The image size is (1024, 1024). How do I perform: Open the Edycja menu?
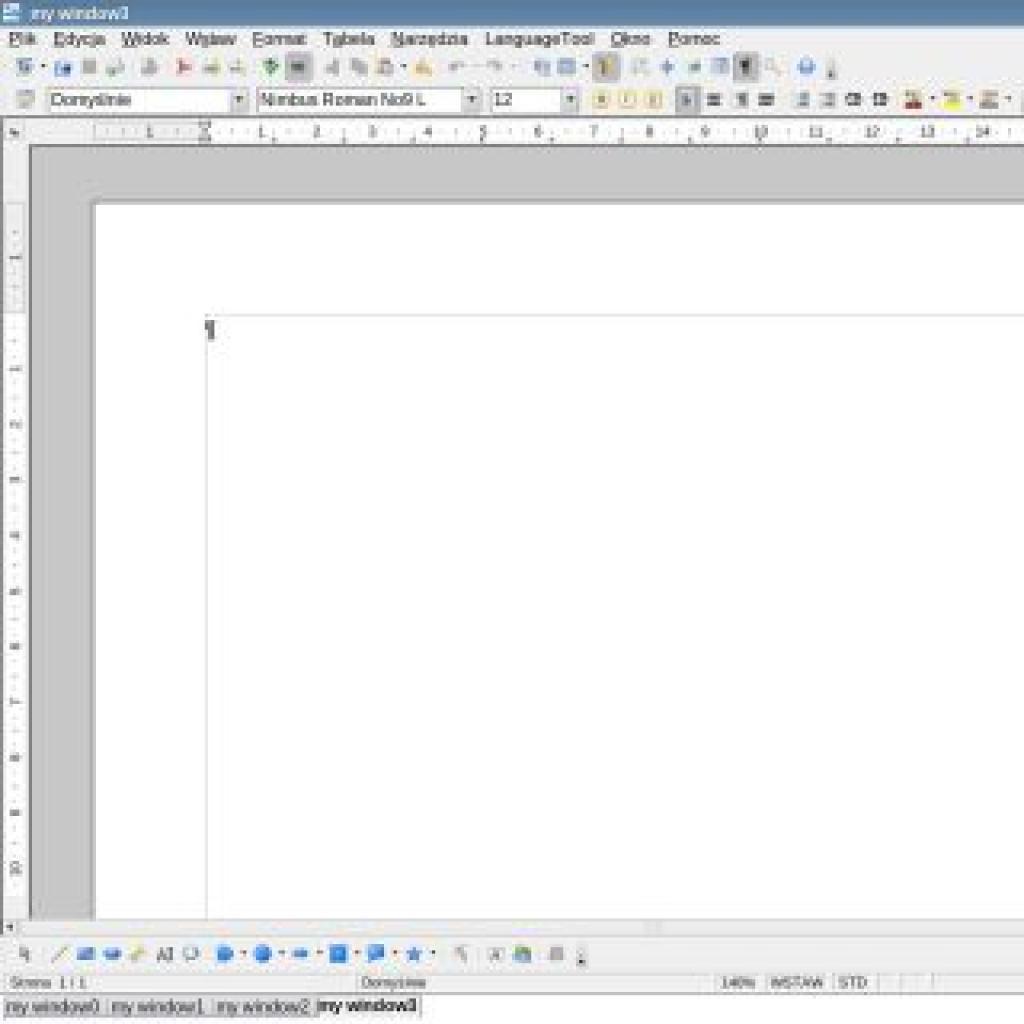click(79, 39)
